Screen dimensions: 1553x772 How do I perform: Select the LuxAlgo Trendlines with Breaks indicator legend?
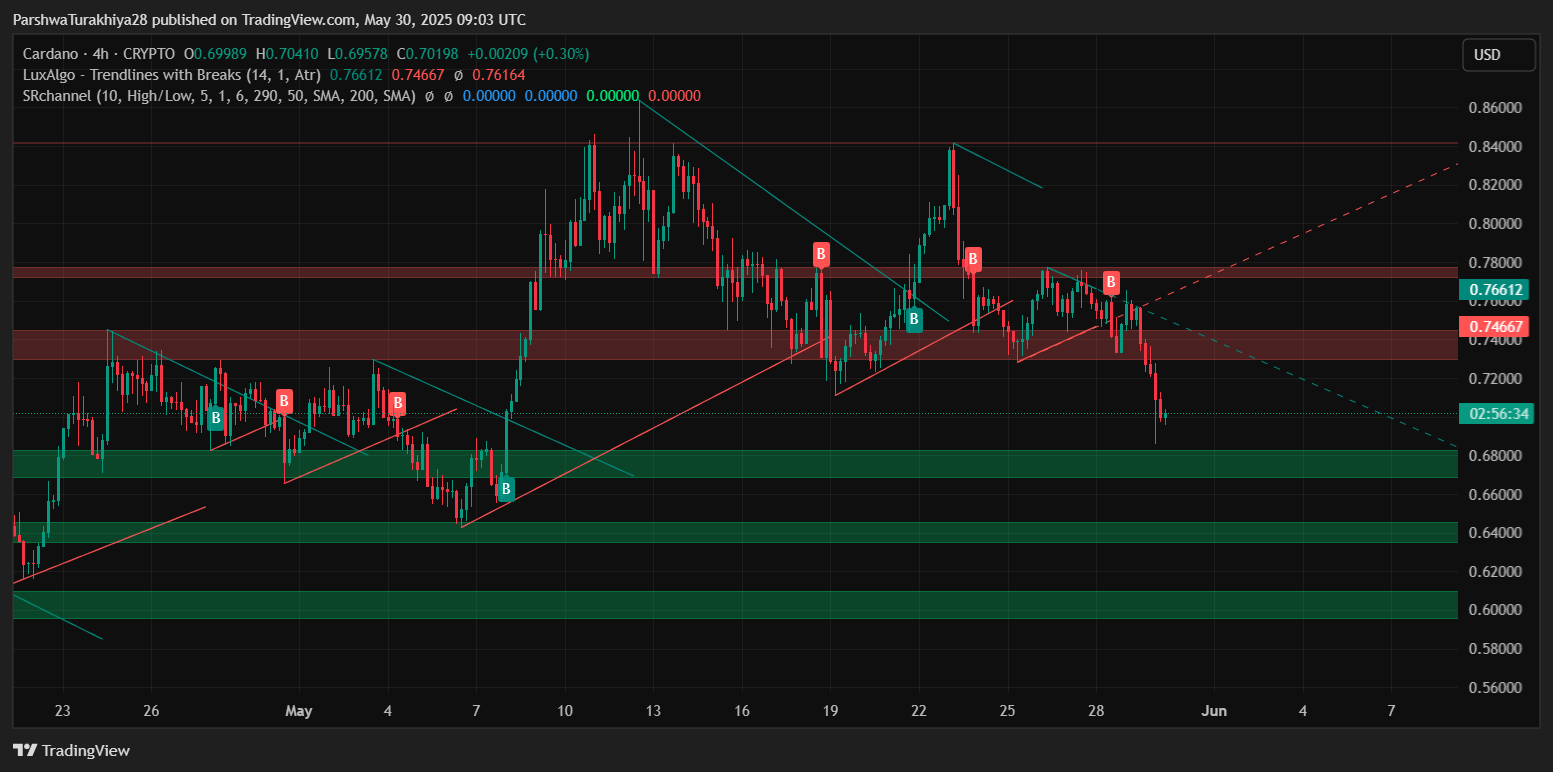[x=172, y=75]
